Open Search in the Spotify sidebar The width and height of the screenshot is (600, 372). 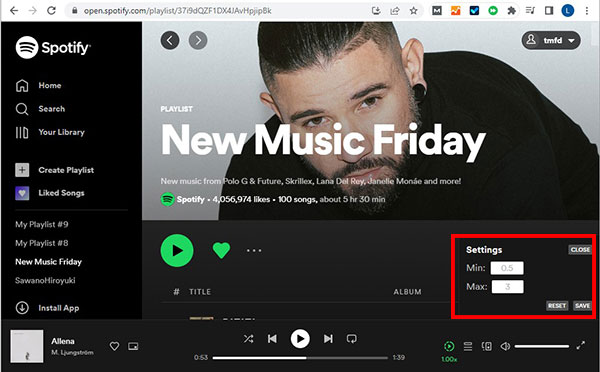[x=40, y=109]
